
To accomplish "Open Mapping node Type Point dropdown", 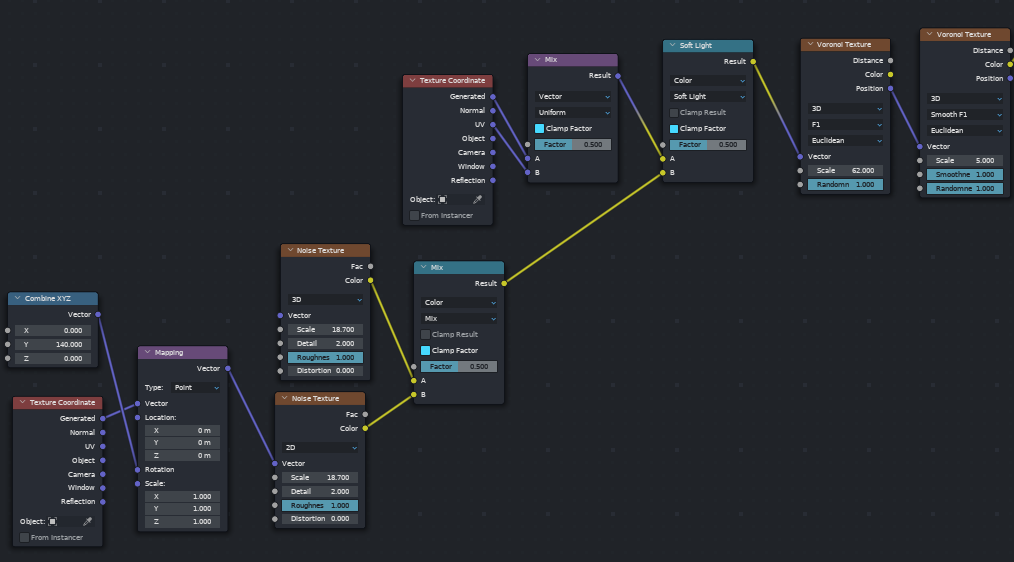I will (x=197, y=387).
